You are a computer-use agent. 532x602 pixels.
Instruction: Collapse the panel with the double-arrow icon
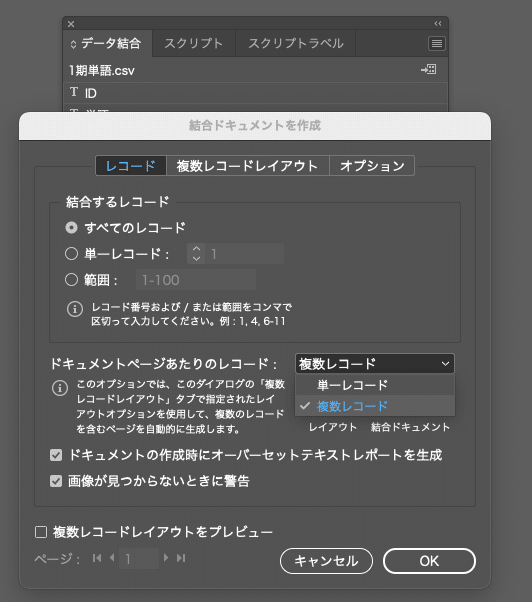point(438,23)
